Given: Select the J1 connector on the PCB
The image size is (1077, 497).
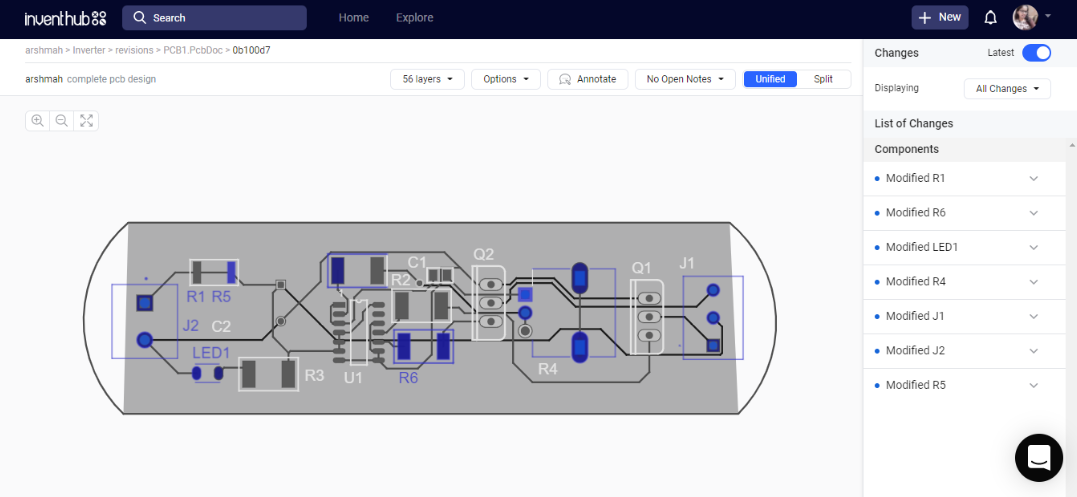Looking at the screenshot, I should (x=713, y=318).
